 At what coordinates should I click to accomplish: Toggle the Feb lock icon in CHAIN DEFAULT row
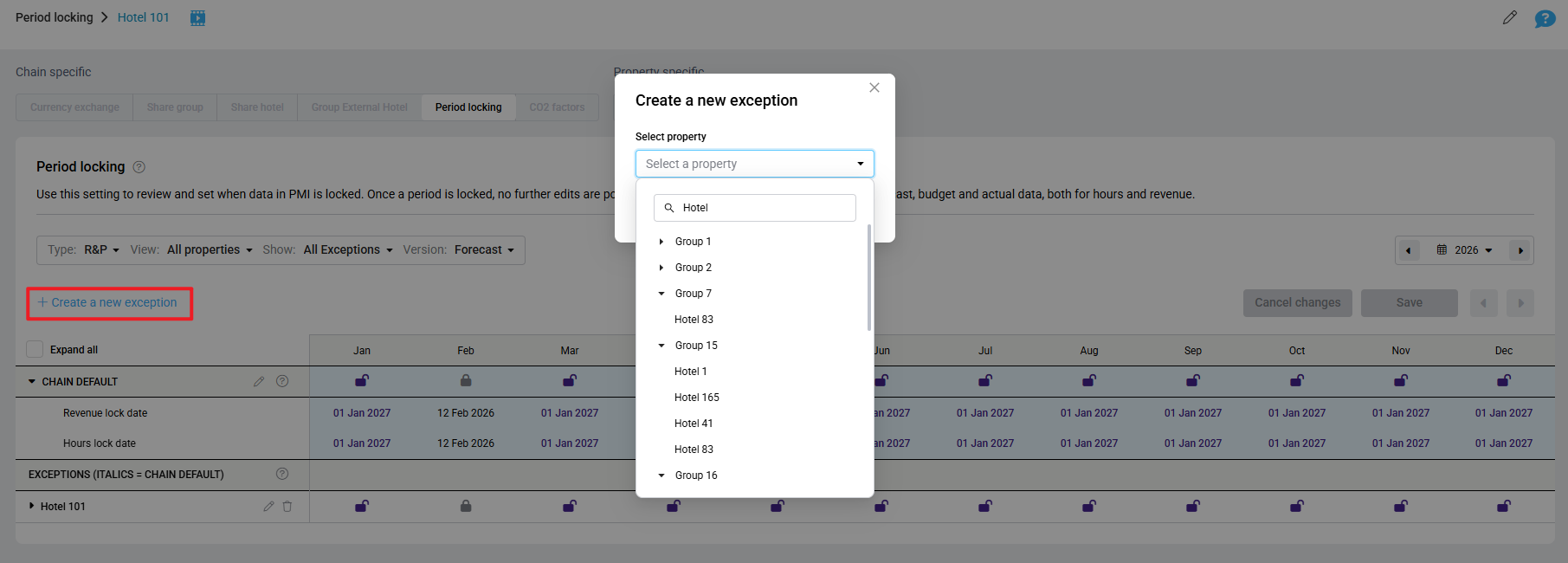(x=466, y=380)
